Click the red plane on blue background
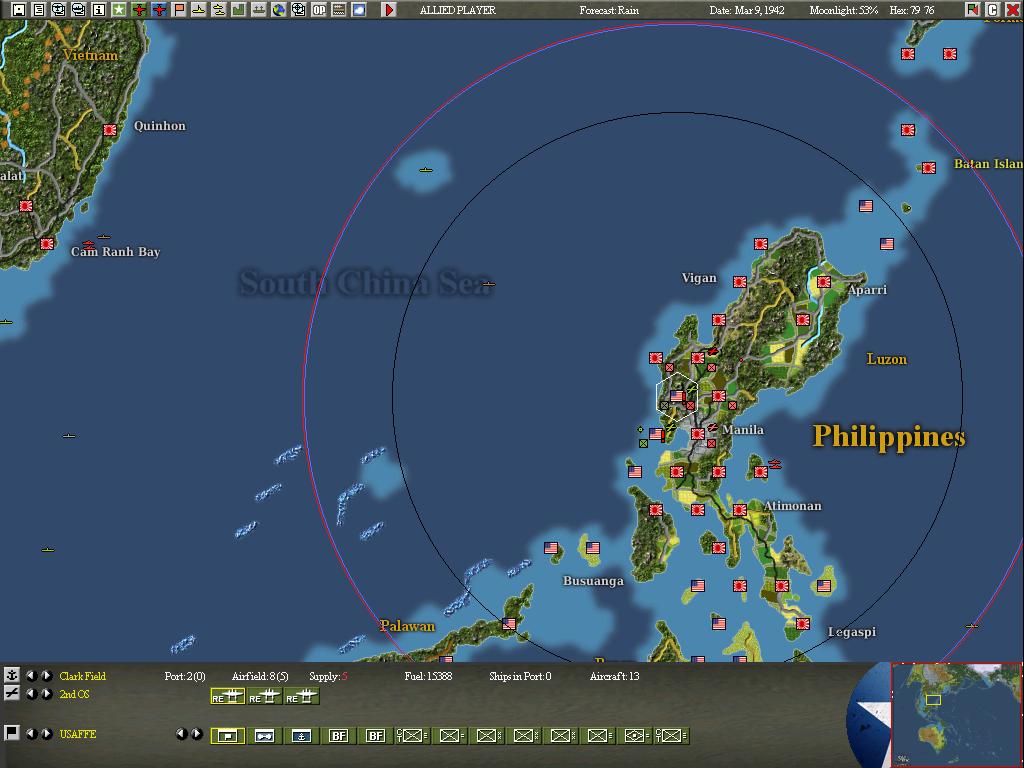The height and width of the screenshot is (768, 1024). (x=159, y=10)
